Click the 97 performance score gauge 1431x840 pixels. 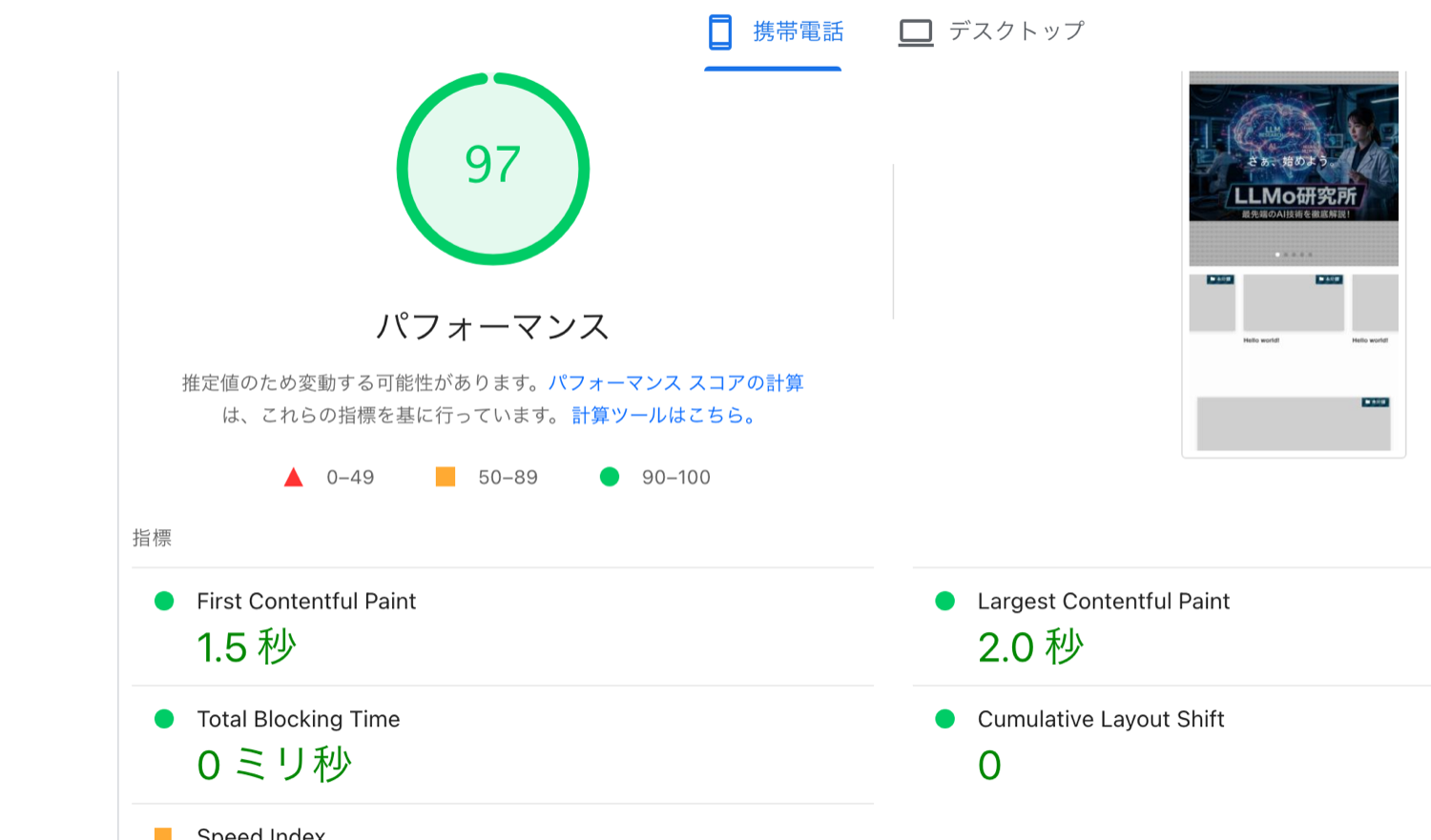tap(492, 168)
